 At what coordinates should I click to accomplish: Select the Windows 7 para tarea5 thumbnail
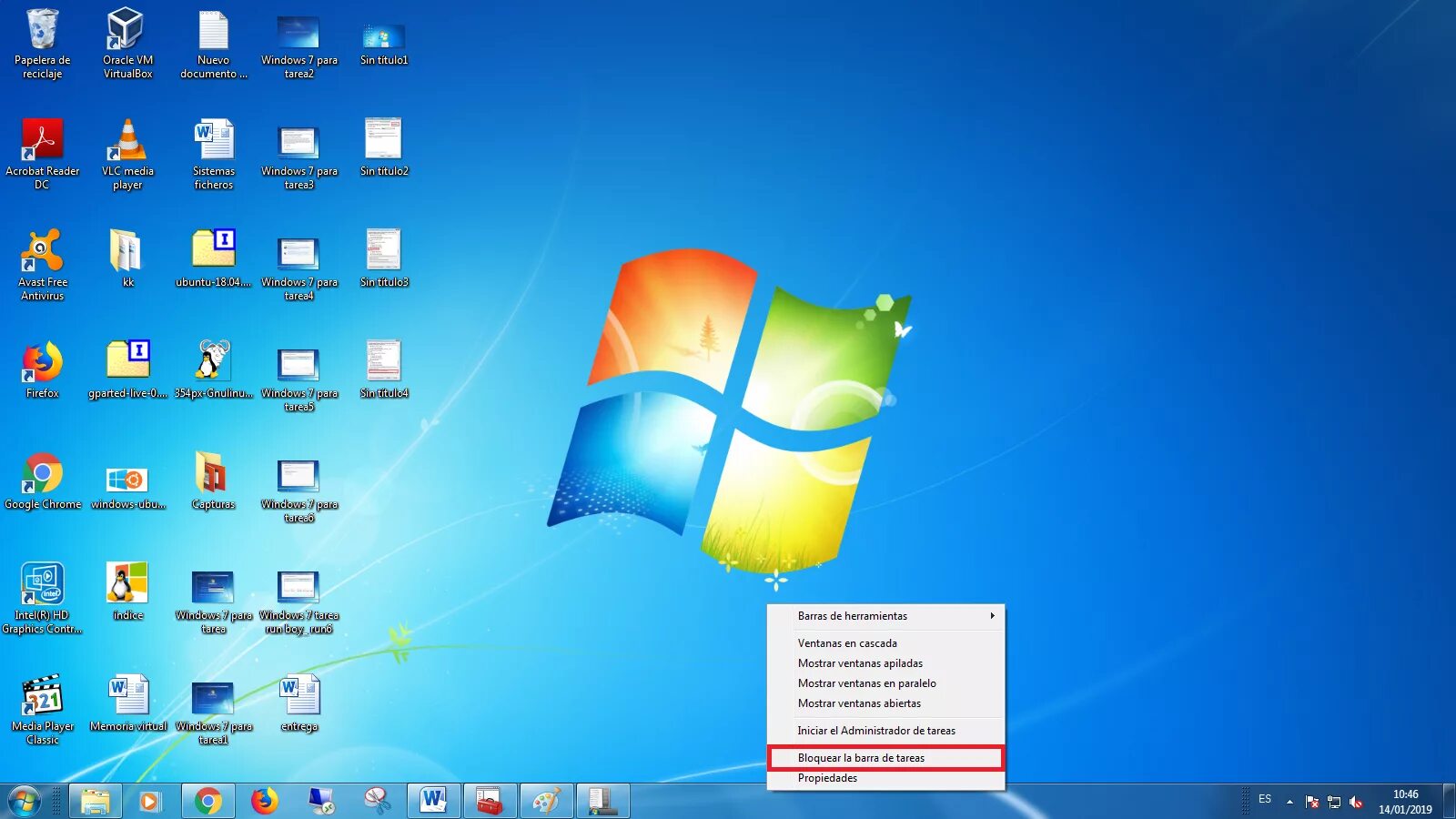[x=298, y=366]
